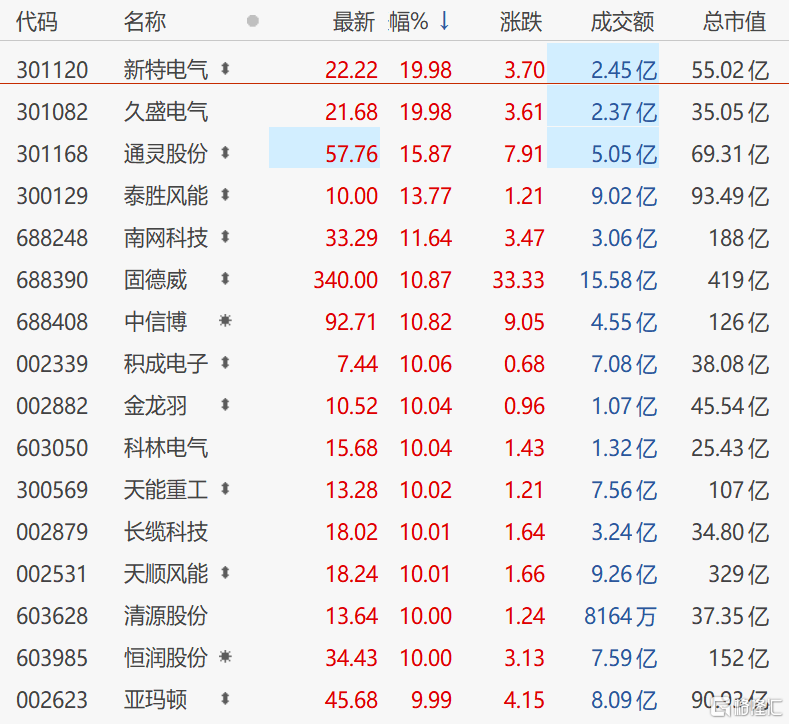Click sort arrow beside 幅% header
This screenshot has height=724, width=789.
[x=444, y=21]
